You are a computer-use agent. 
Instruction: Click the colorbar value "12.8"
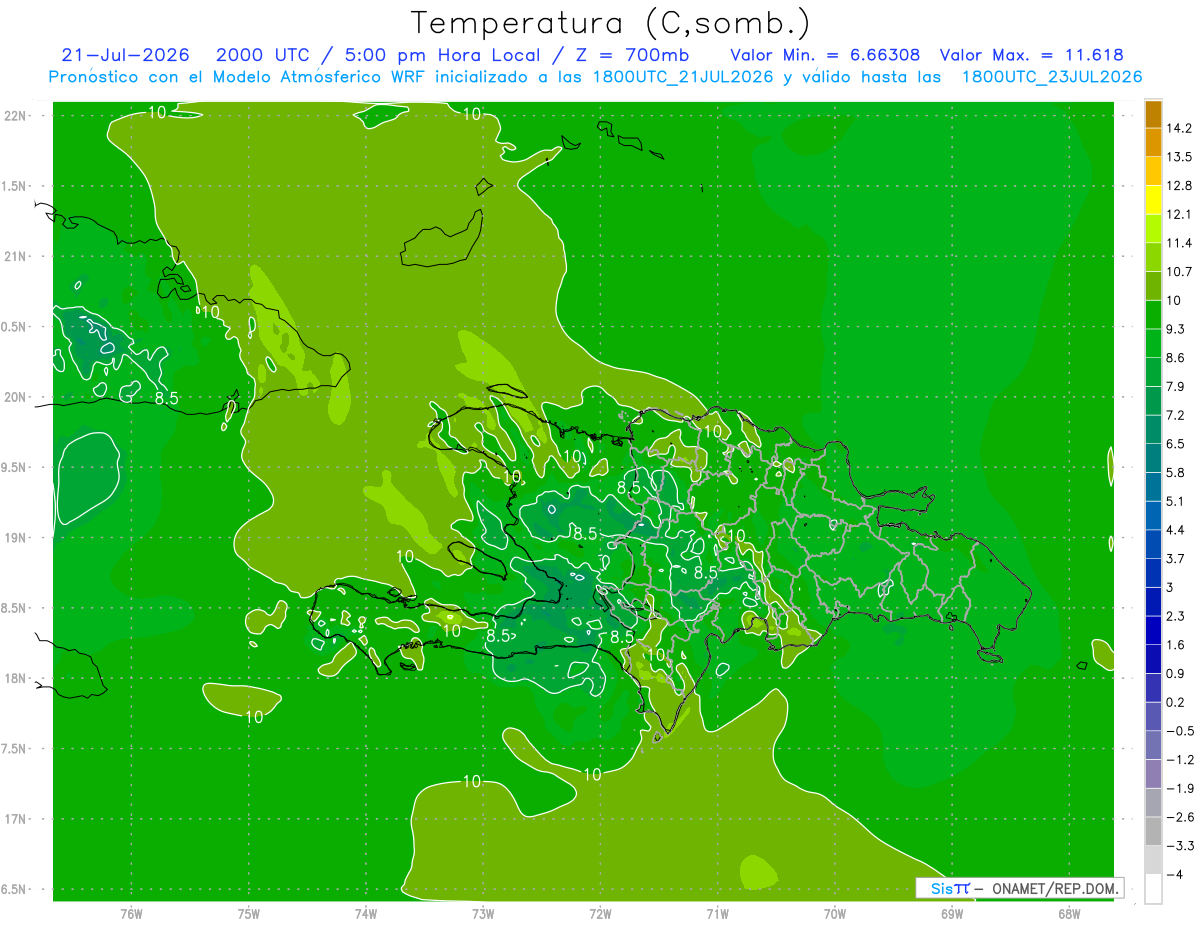point(1180,186)
